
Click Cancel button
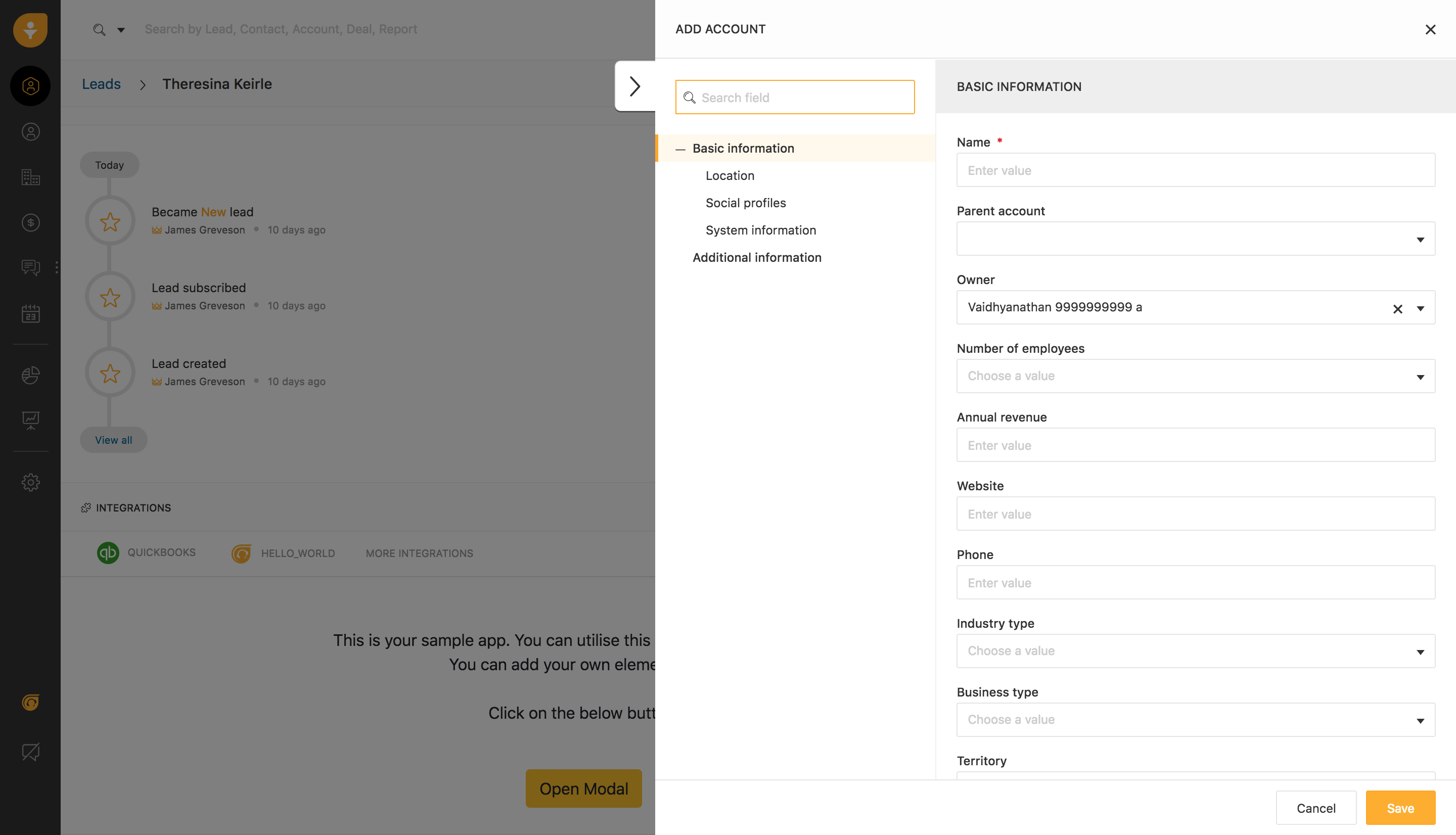1315,808
